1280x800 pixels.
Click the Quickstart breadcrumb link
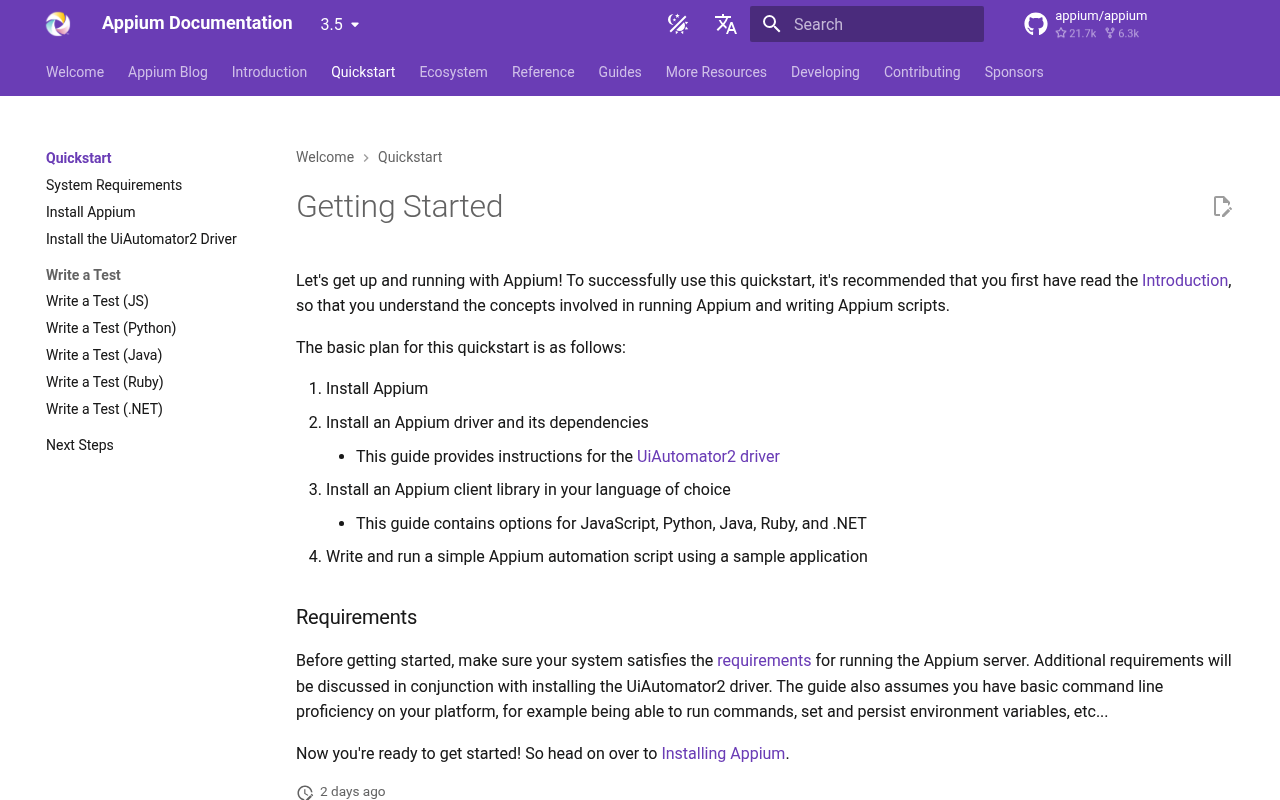click(410, 157)
